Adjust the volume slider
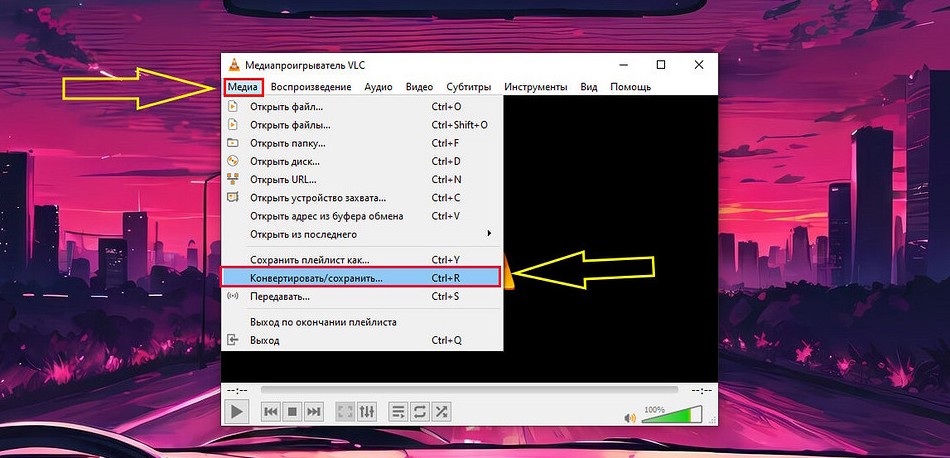This screenshot has width=950, height=458. point(671,415)
